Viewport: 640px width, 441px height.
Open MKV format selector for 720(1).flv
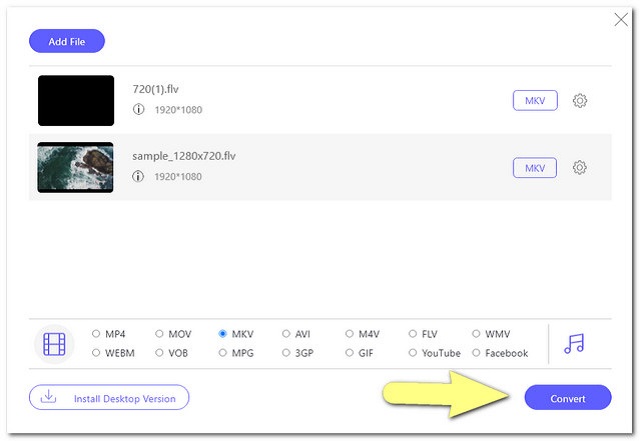(x=535, y=101)
